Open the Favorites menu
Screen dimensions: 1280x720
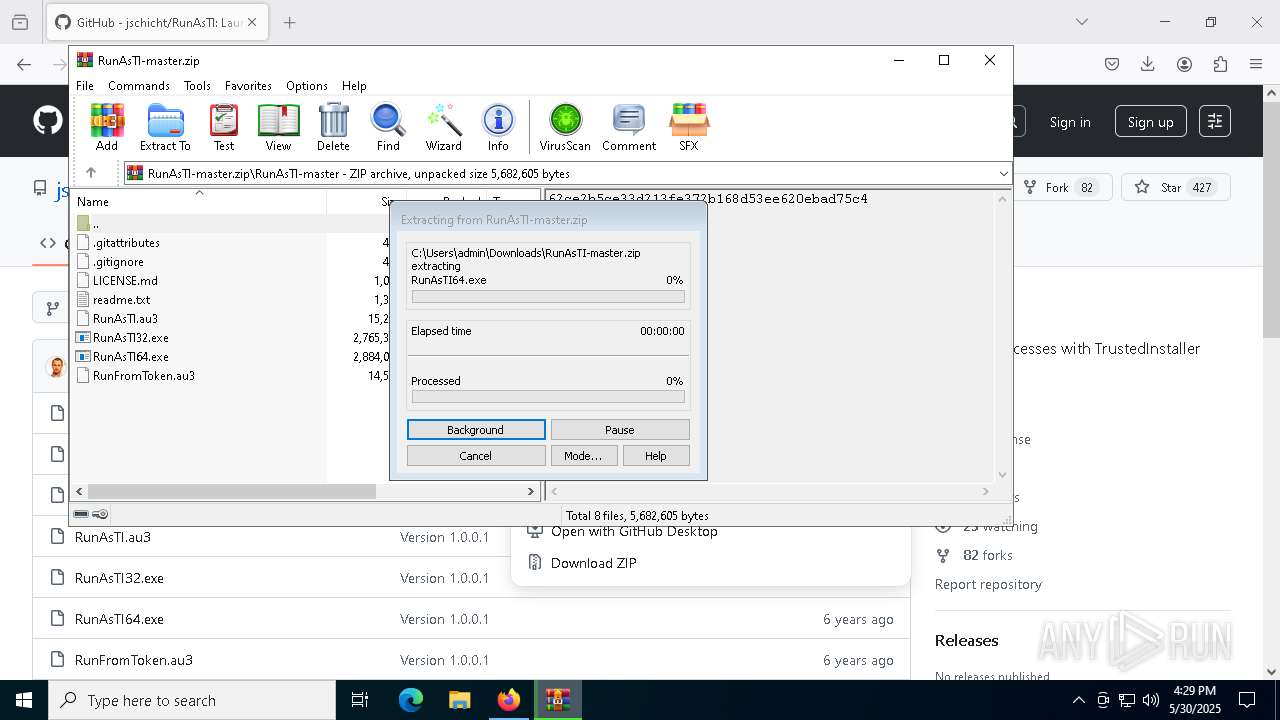(x=248, y=86)
